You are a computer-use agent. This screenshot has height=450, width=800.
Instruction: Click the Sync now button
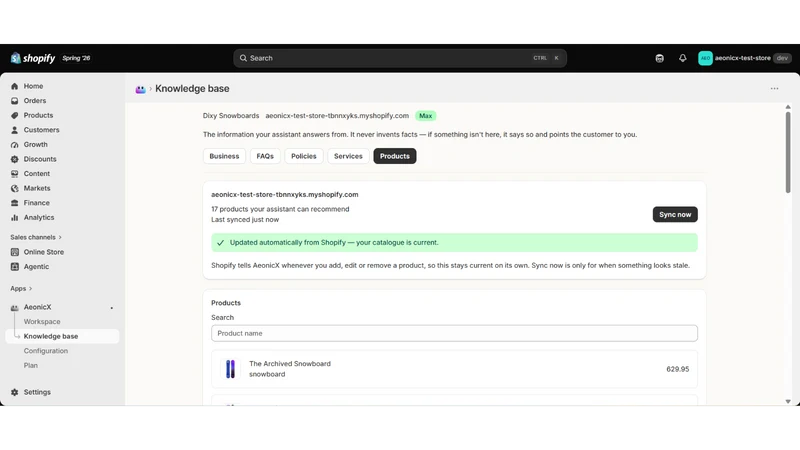pyautogui.click(x=674, y=215)
